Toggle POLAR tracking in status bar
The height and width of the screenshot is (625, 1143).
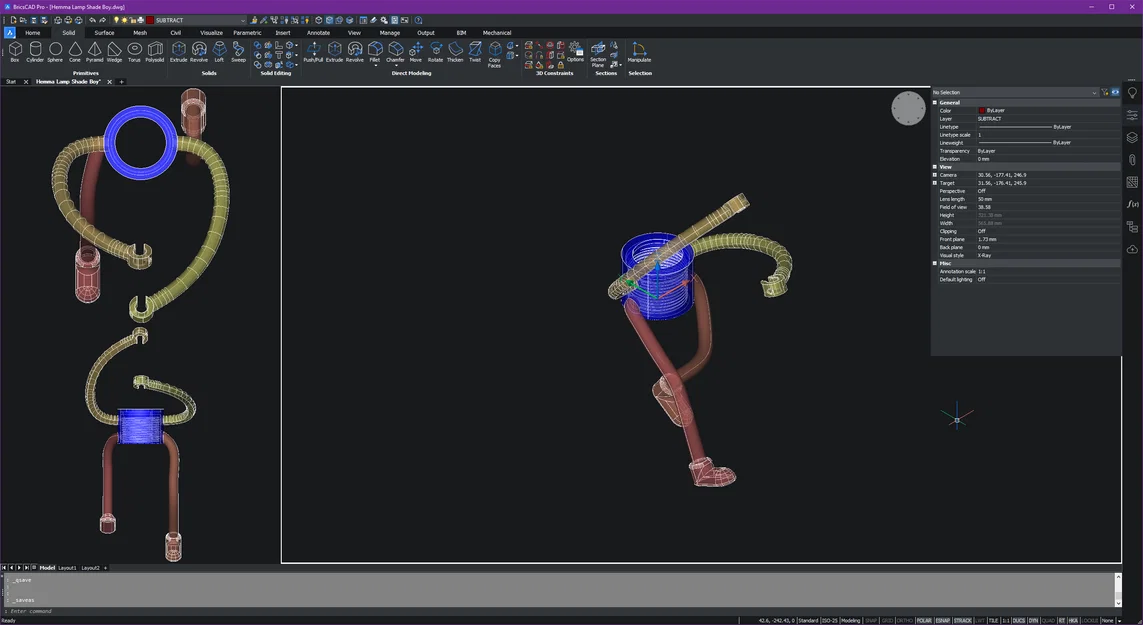pos(924,620)
